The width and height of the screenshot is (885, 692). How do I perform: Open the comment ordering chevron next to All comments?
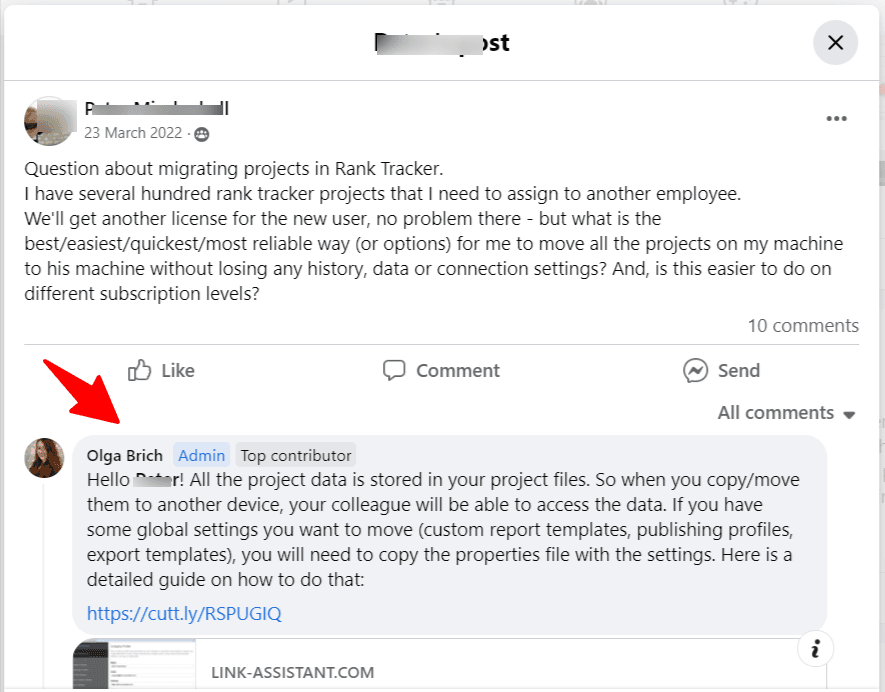tap(850, 413)
